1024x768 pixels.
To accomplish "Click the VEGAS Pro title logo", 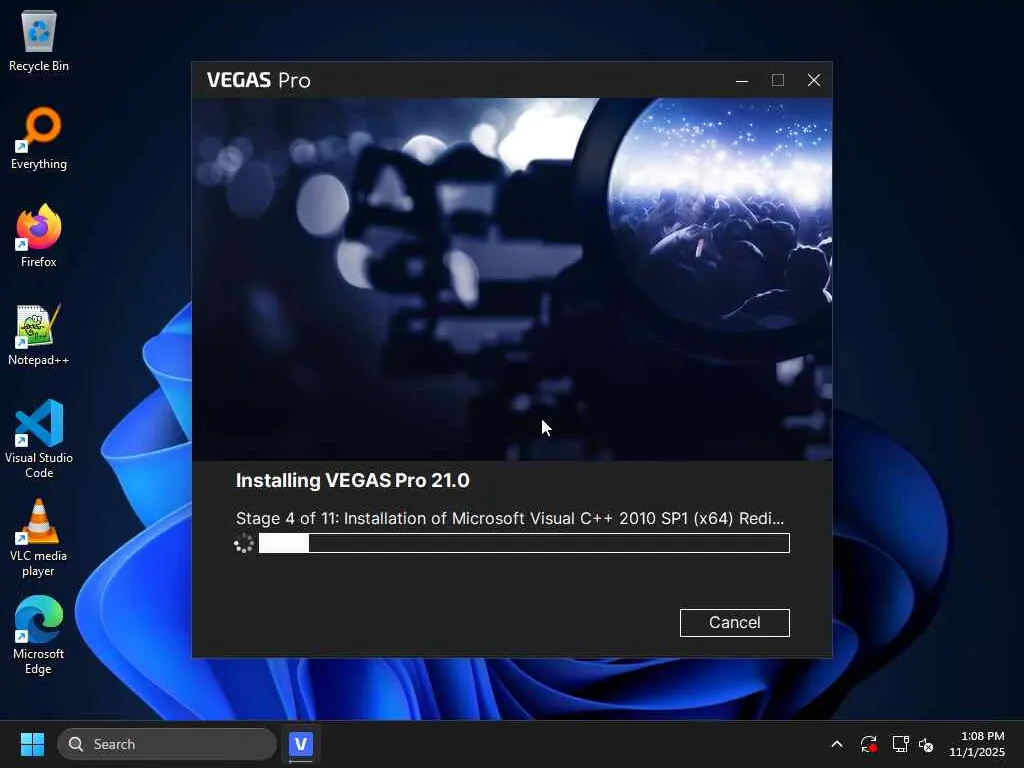I will click(x=259, y=80).
